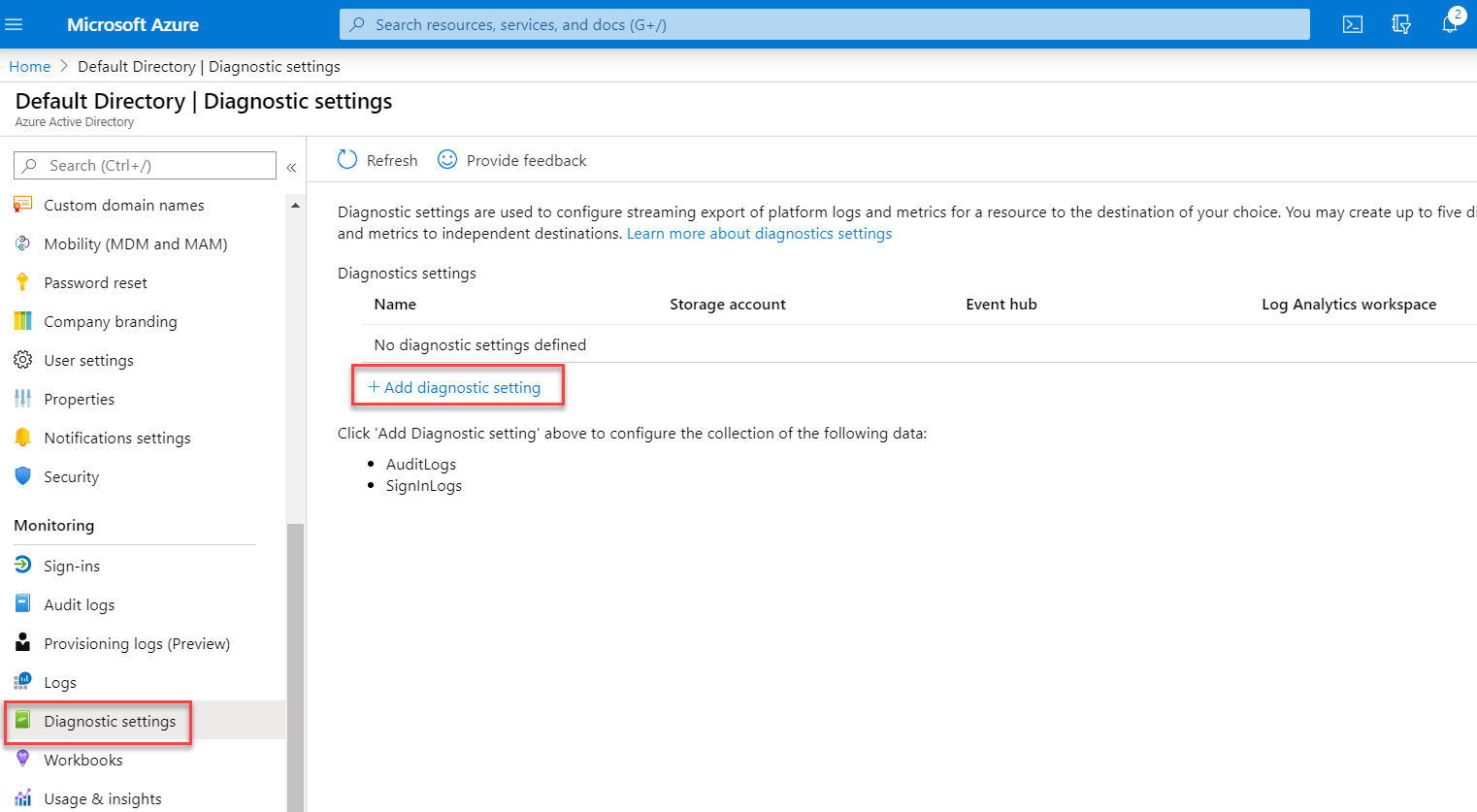
Task: Focus the sidebar Search (Ctrl+/) field
Action: (145, 166)
